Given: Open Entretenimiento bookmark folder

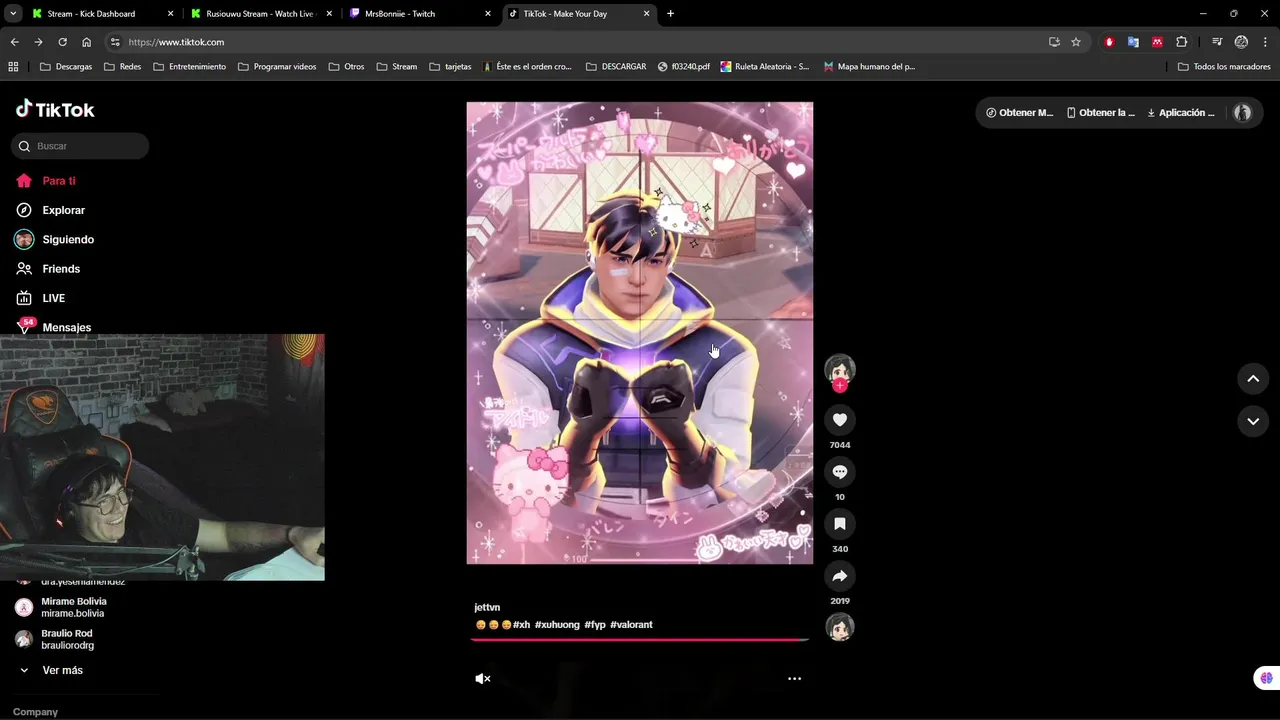Looking at the screenshot, I should pos(189,67).
